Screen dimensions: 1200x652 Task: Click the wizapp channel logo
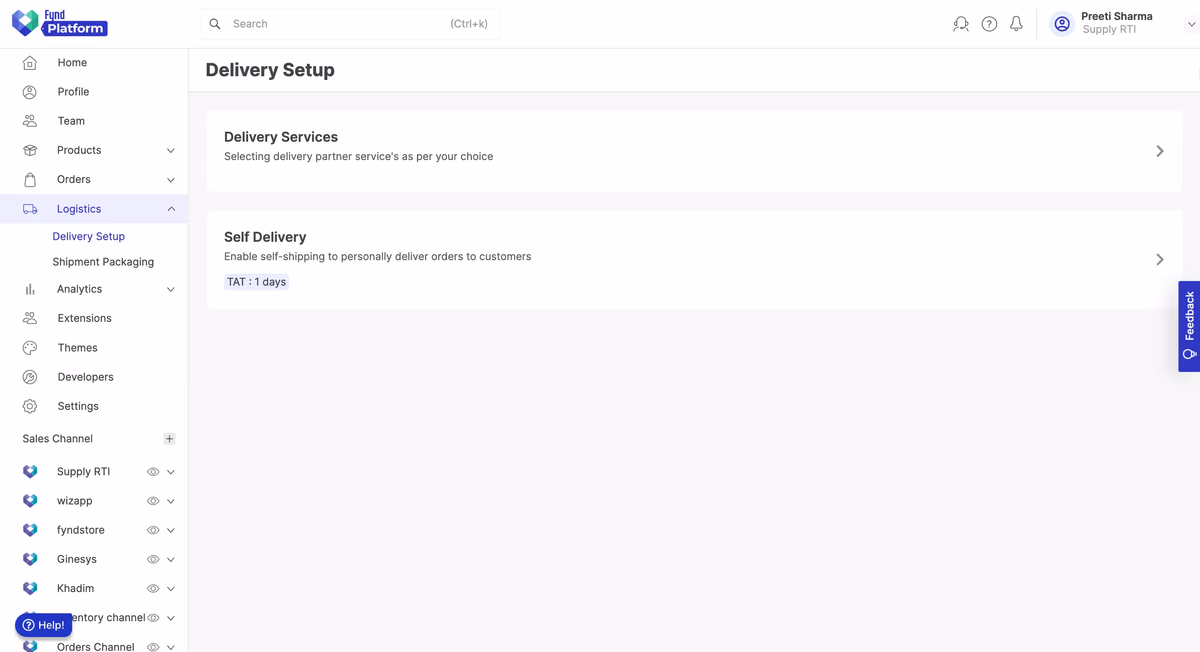pos(30,501)
